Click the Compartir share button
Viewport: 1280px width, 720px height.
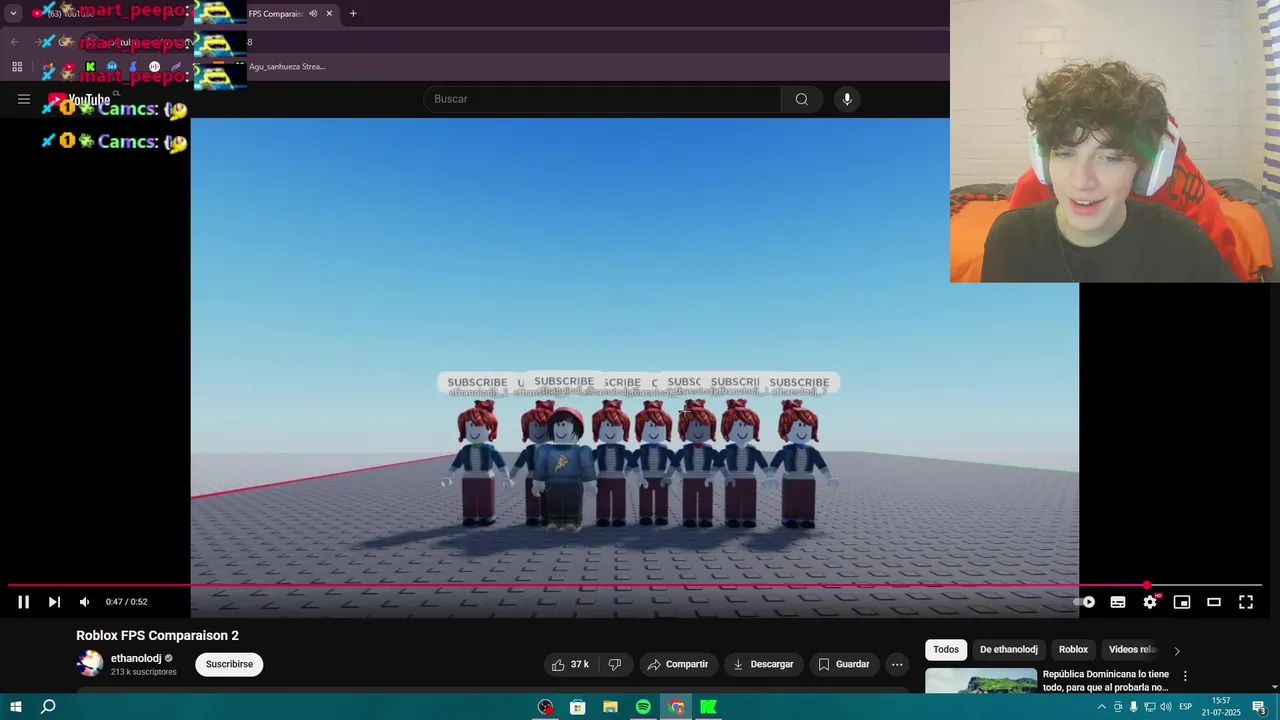(x=677, y=664)
